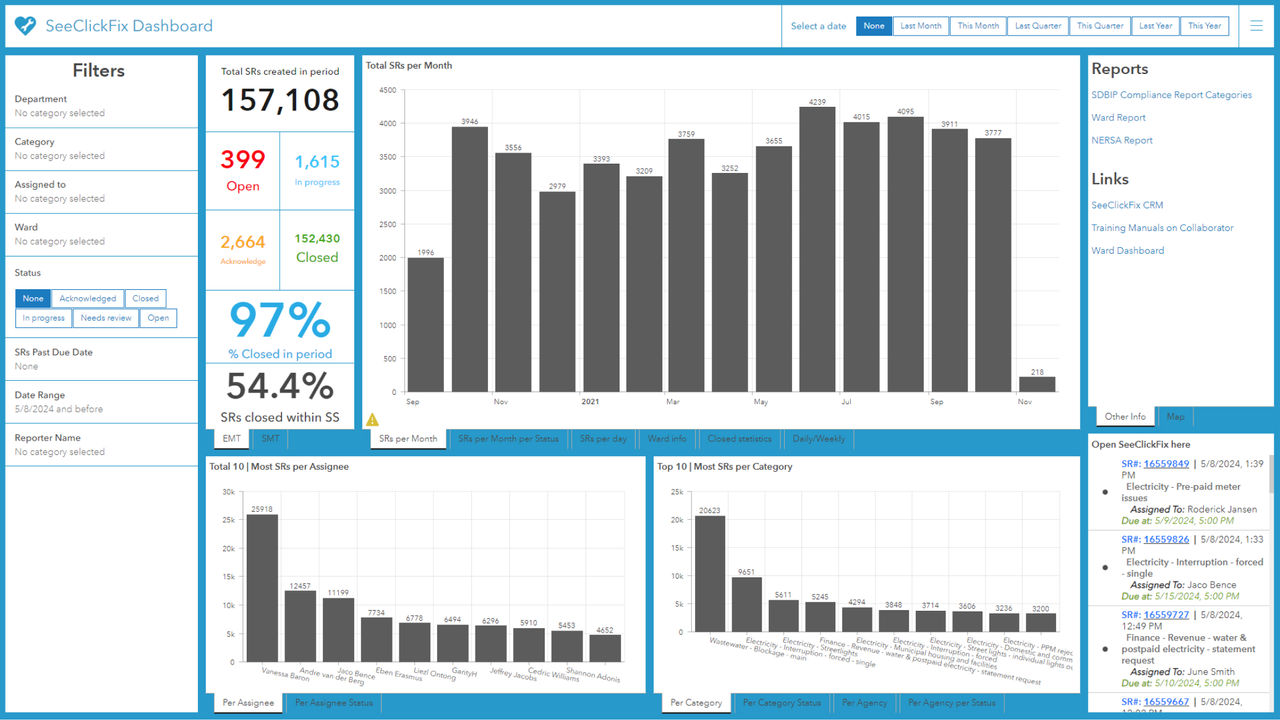Switch to the EMT tab
The image size is (1280, 720).
pyautogui.click(x=231, y=438)
